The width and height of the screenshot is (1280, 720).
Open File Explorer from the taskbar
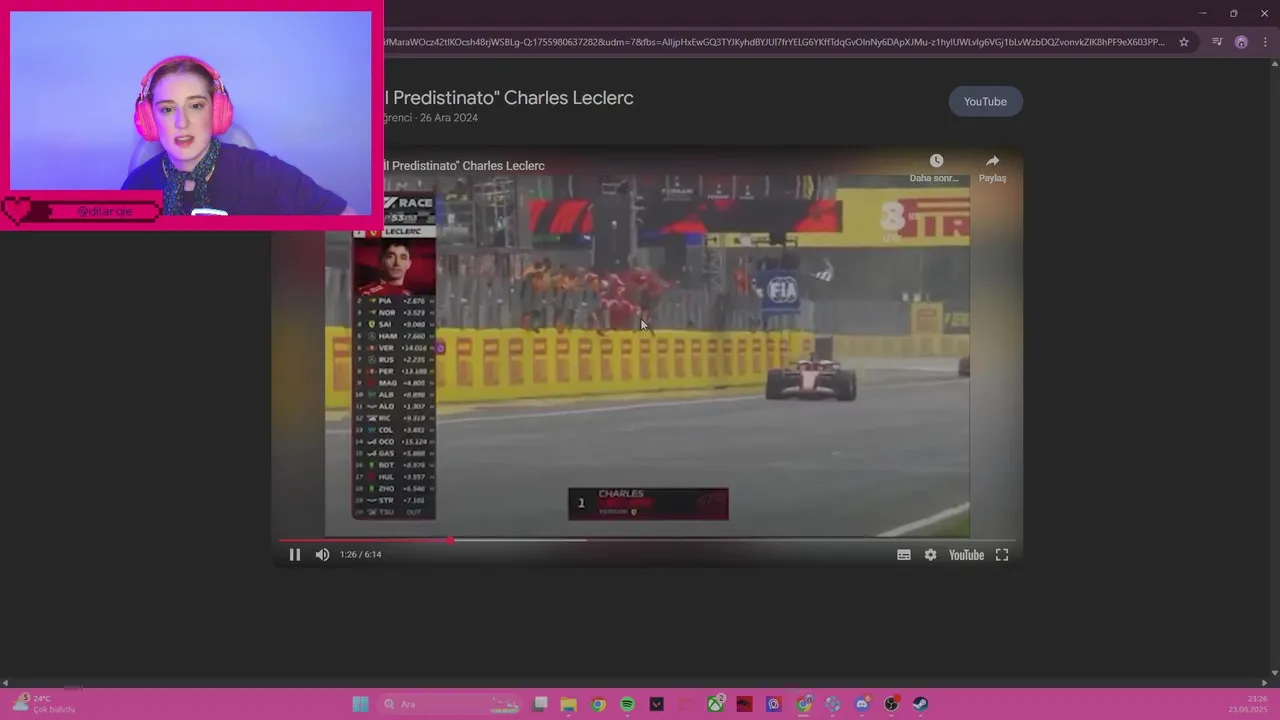[568, 704]
